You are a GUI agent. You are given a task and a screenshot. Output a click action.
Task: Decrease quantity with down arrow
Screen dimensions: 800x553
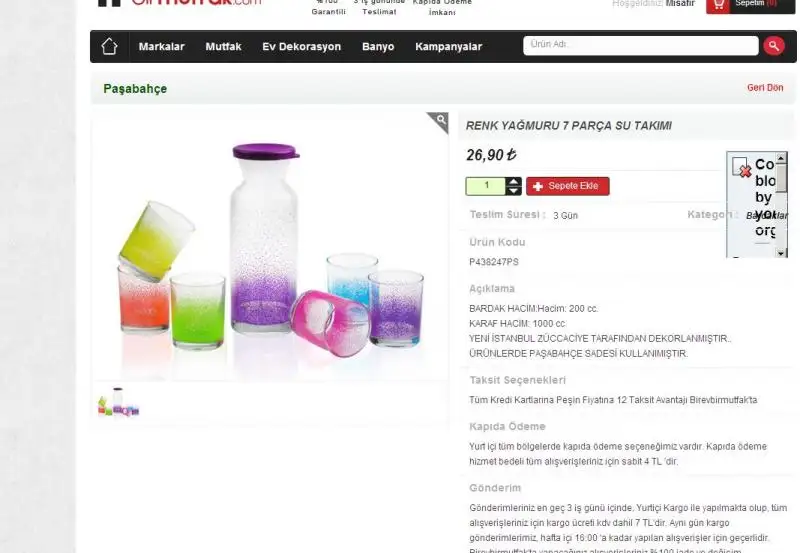514,191
